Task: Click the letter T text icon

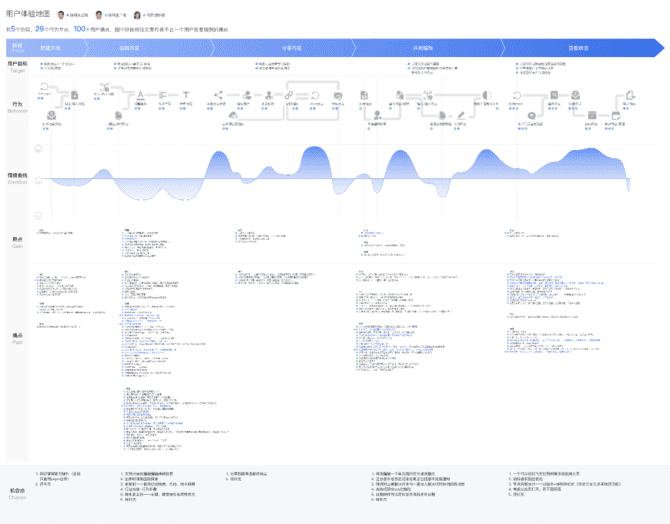Action: 185,95
